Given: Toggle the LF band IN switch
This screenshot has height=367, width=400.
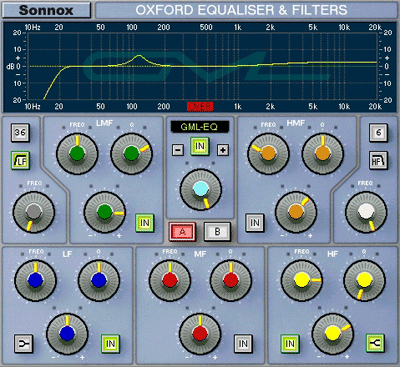Looking at the screenshot, I should tap(110, 344).
